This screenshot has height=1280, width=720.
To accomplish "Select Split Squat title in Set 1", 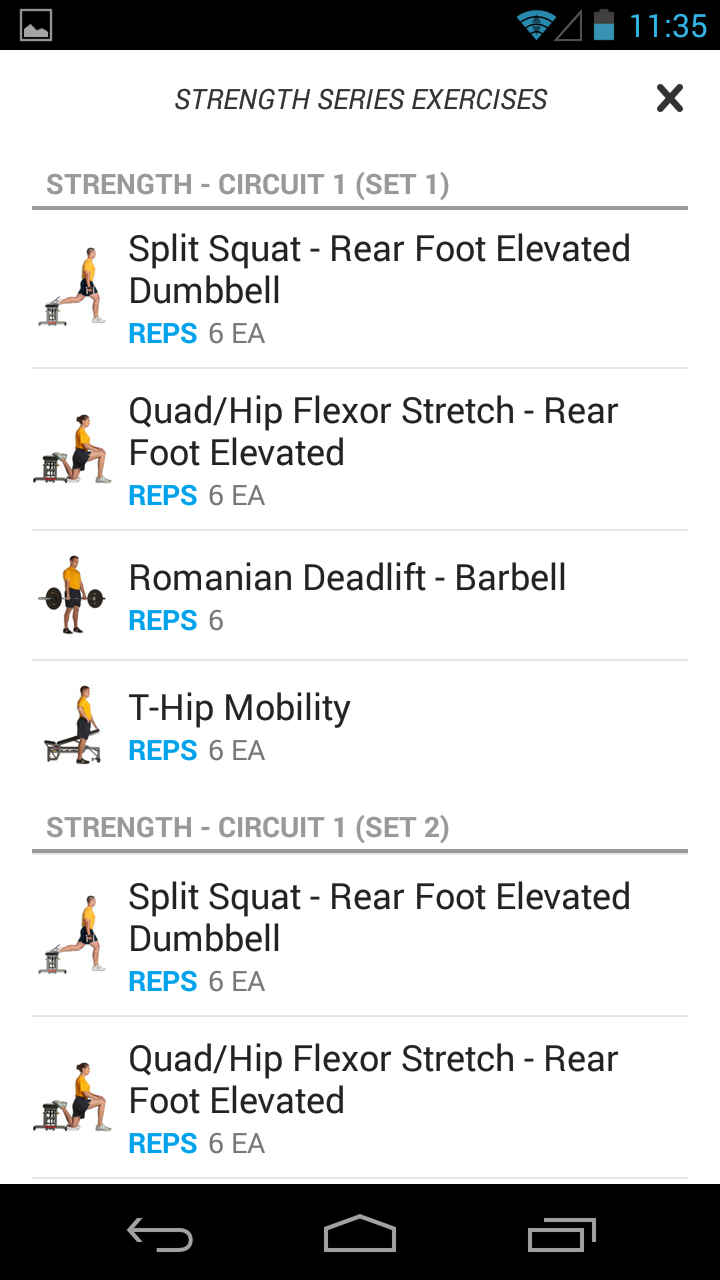I will pyautogui.click(x=379, y=269).
